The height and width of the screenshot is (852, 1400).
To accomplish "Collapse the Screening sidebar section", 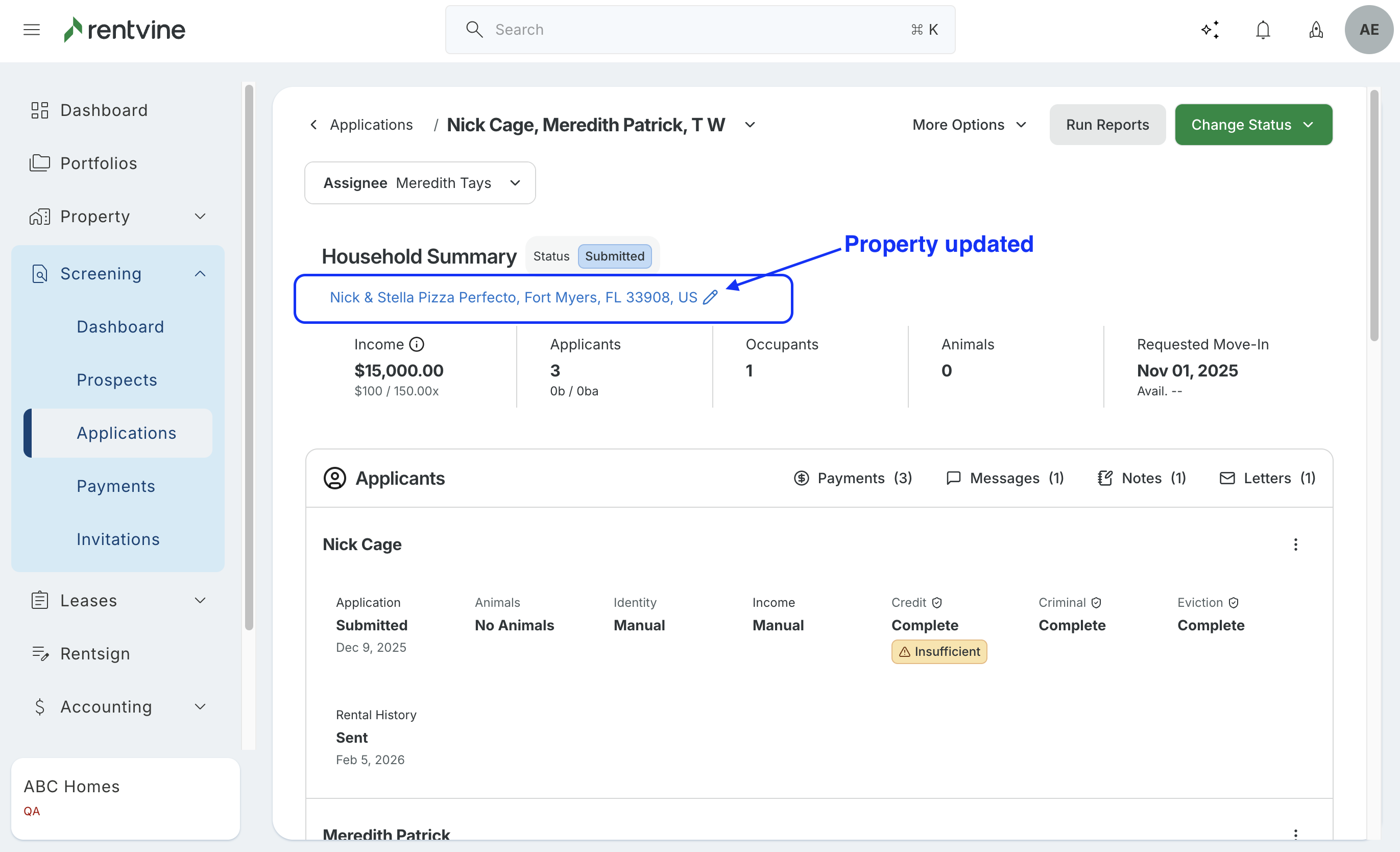I will (x=200, y=274).
